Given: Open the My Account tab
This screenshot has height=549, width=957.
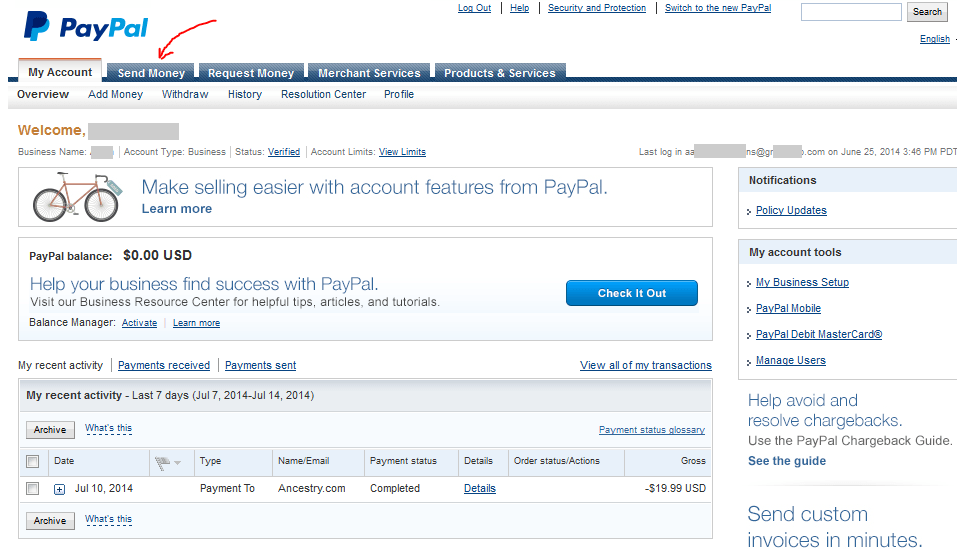Looking at the screenshot, I should [60, 72].
